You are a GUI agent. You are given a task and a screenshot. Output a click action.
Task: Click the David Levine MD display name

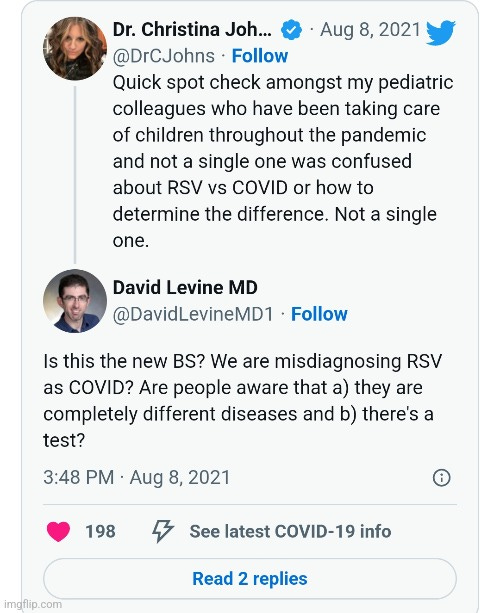(x=185, y=288)
